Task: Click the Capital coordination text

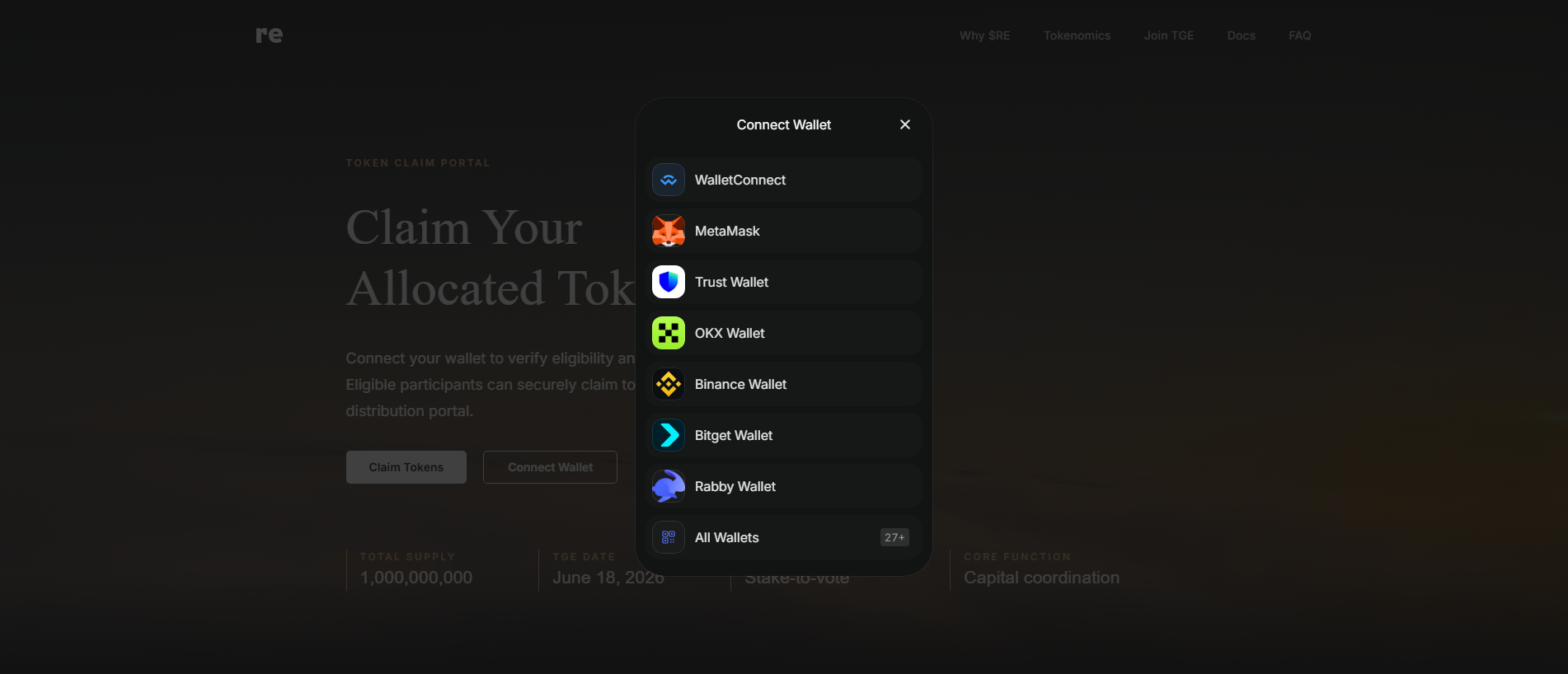Action: [x=1041, y=578]
